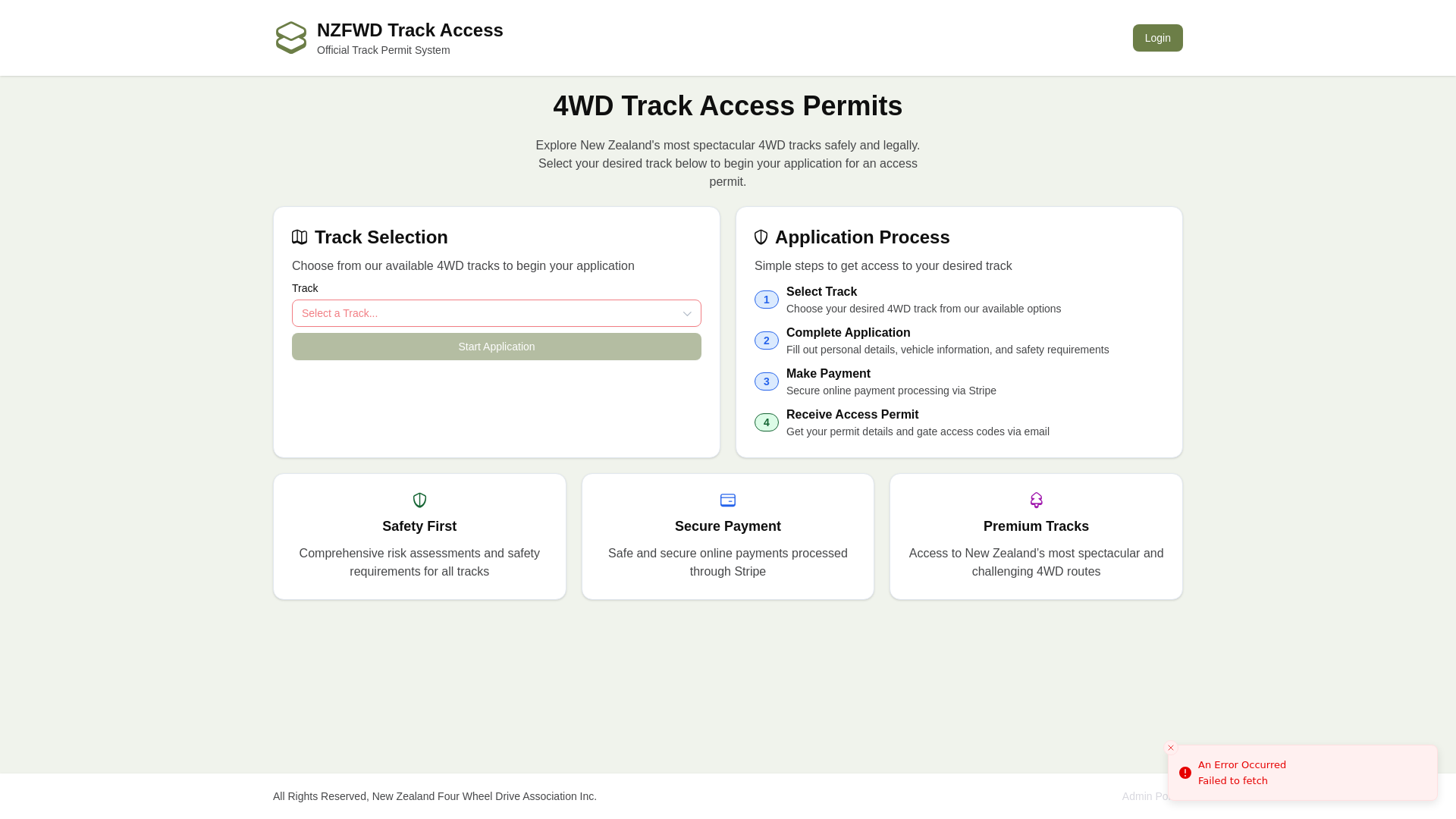1456x819 pixels.
Task: Click the Safety First card title
Action: 419,526
